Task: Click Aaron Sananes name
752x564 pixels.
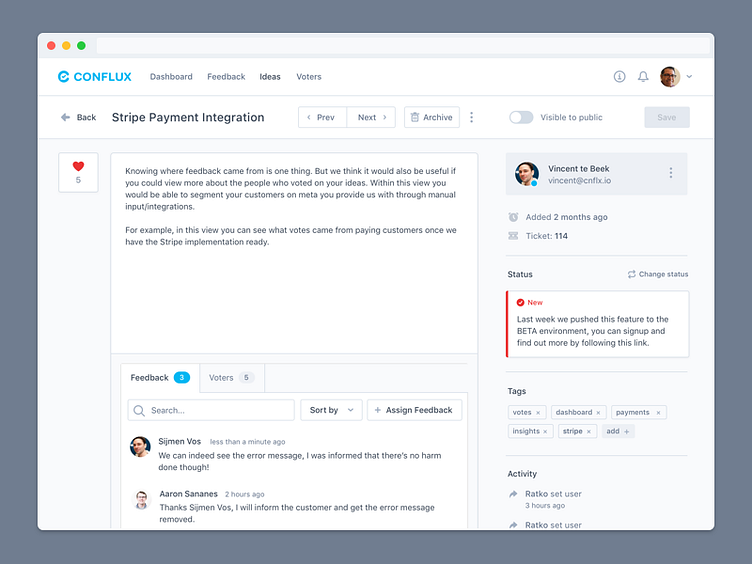Action: tap(188, 494)
